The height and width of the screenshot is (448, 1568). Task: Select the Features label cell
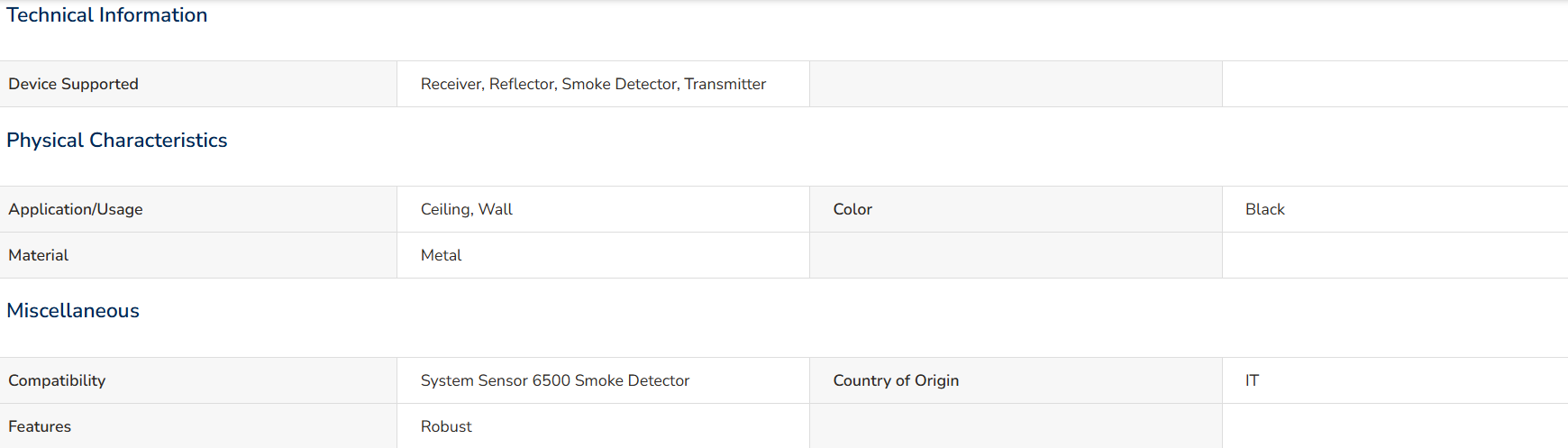point(198,426)
